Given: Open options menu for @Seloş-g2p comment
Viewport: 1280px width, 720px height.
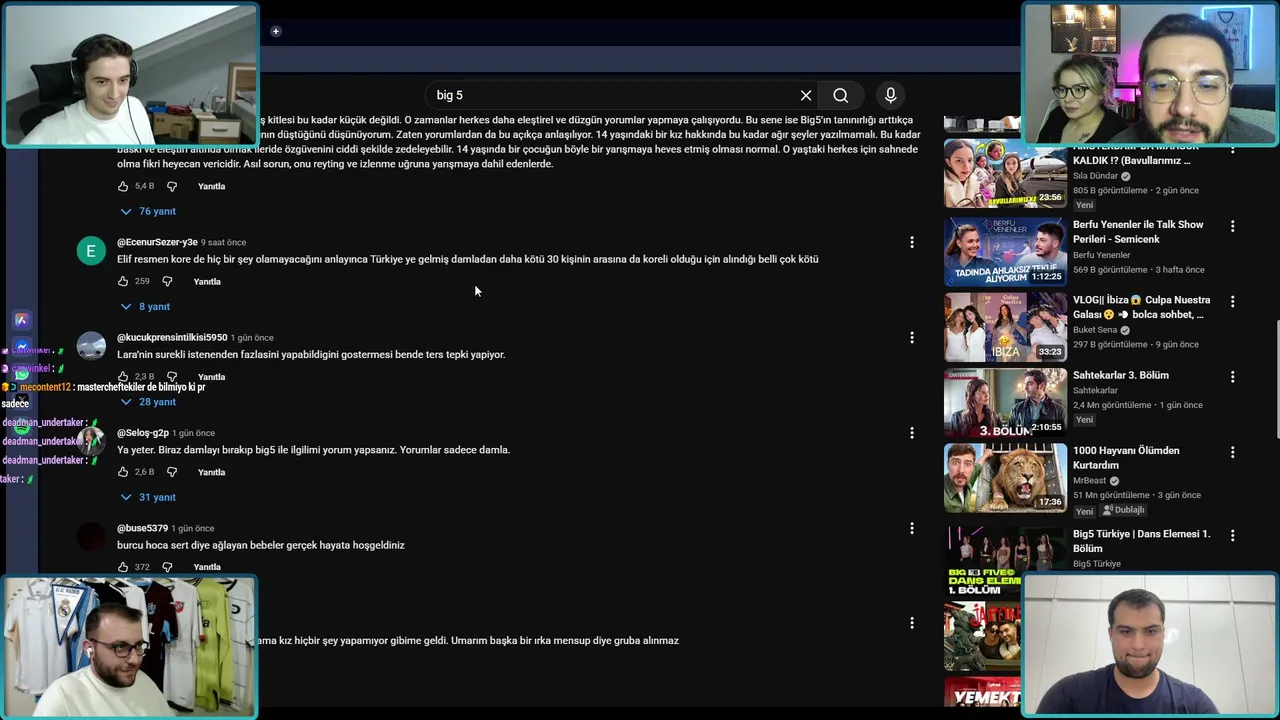Looking at the screenshot, I should pos(911,433).
